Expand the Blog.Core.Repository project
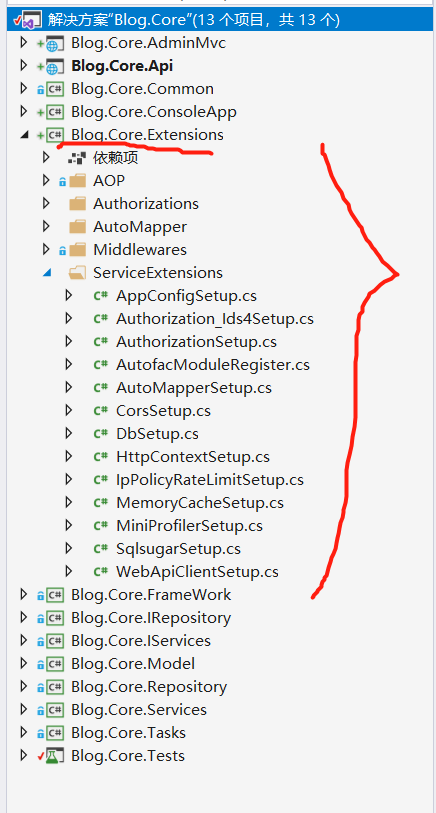This screenshot has height=813, width=436. coord(23,686)
